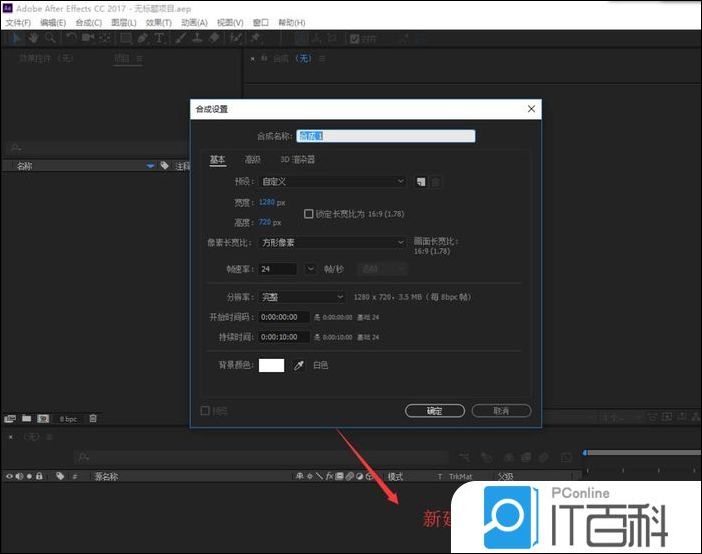Enable the 锁定长宽比 checkbox
The height and width of the screenshot is (554, 702).
(308, 213)
